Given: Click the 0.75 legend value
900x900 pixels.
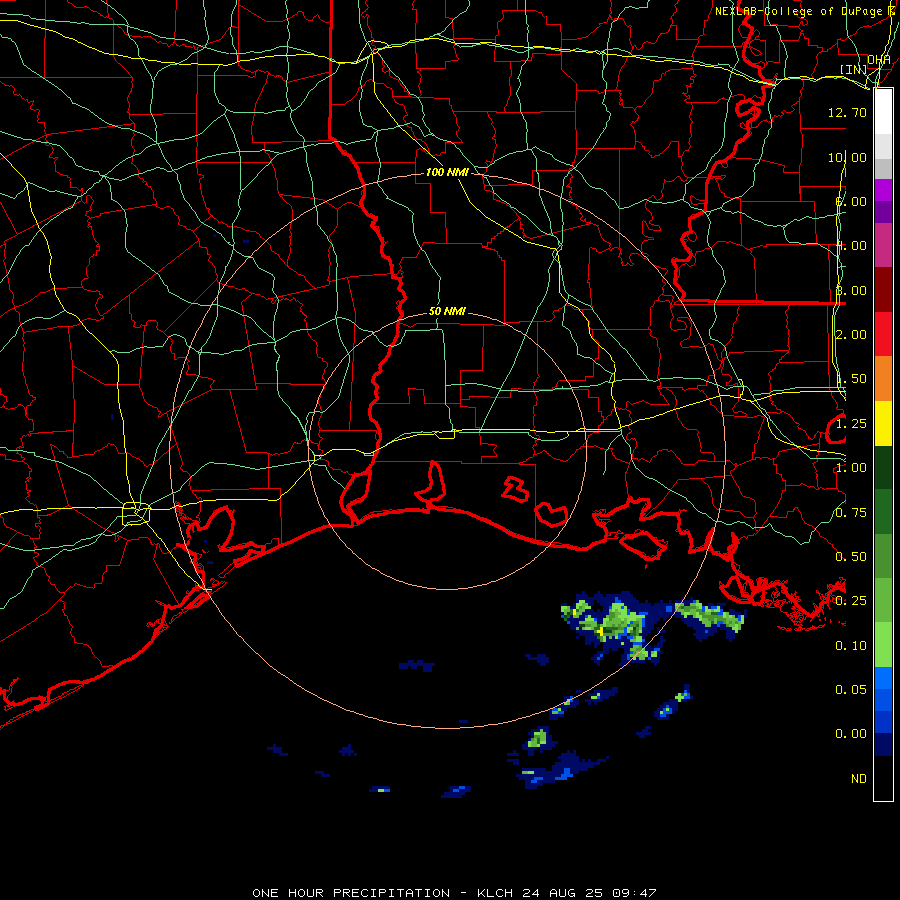Looking at the screenshot, I should click(x=851, y=513).
